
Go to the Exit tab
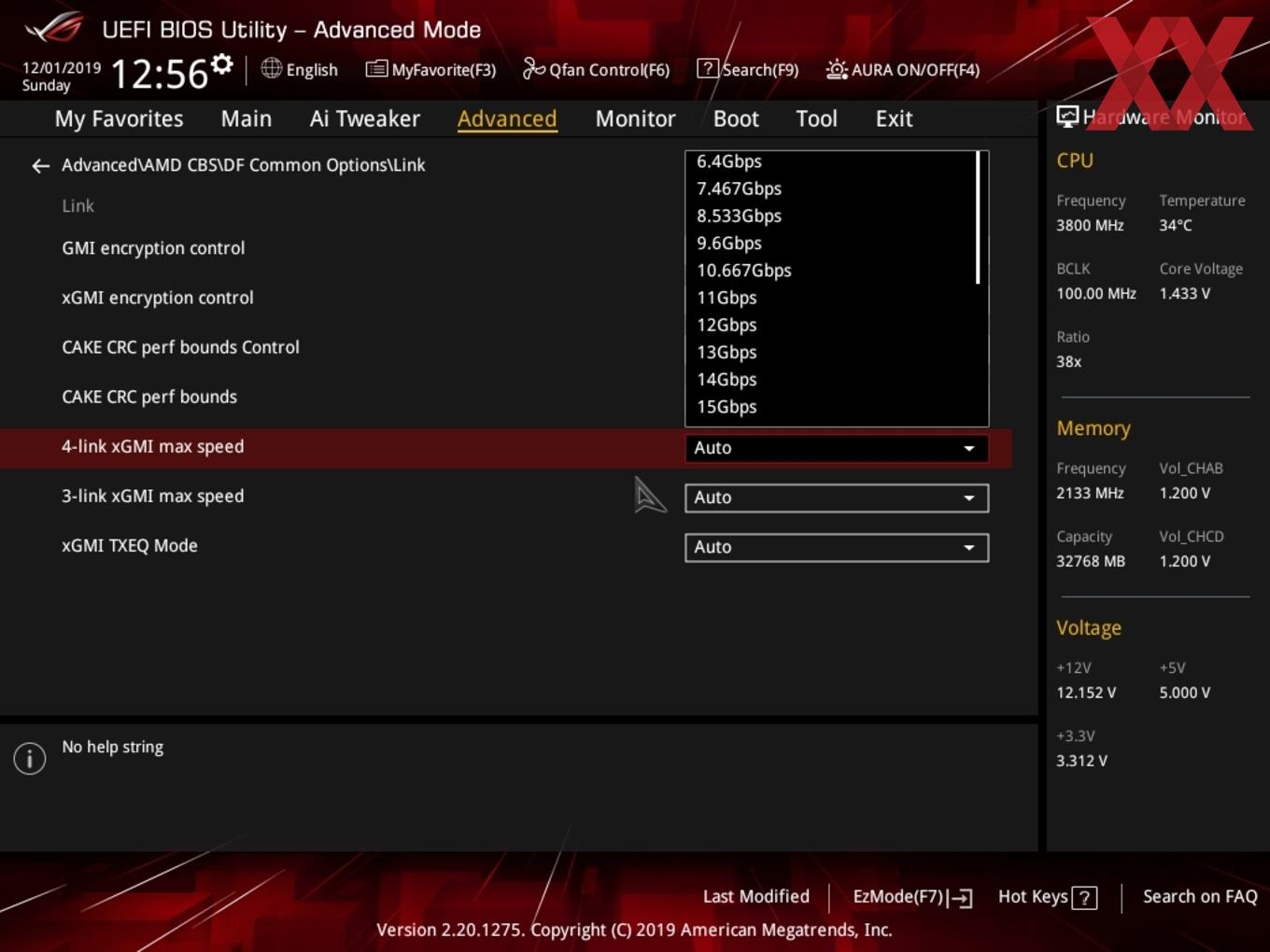pyautogui.click(x=894, y=119)
